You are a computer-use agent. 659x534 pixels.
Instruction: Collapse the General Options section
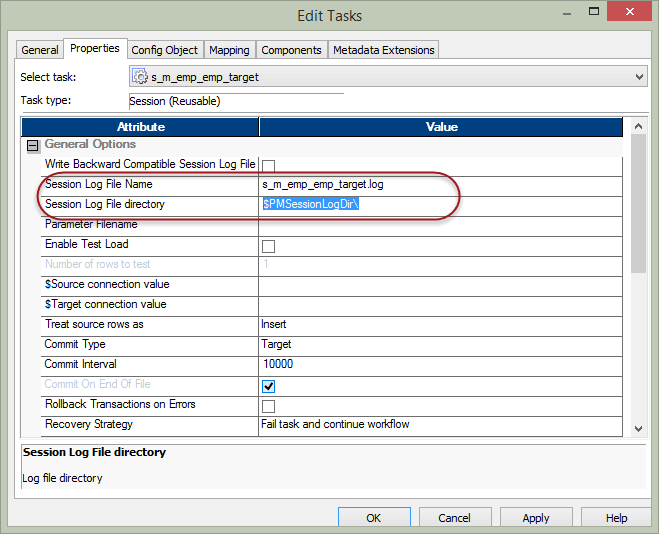tap(32, 145)
